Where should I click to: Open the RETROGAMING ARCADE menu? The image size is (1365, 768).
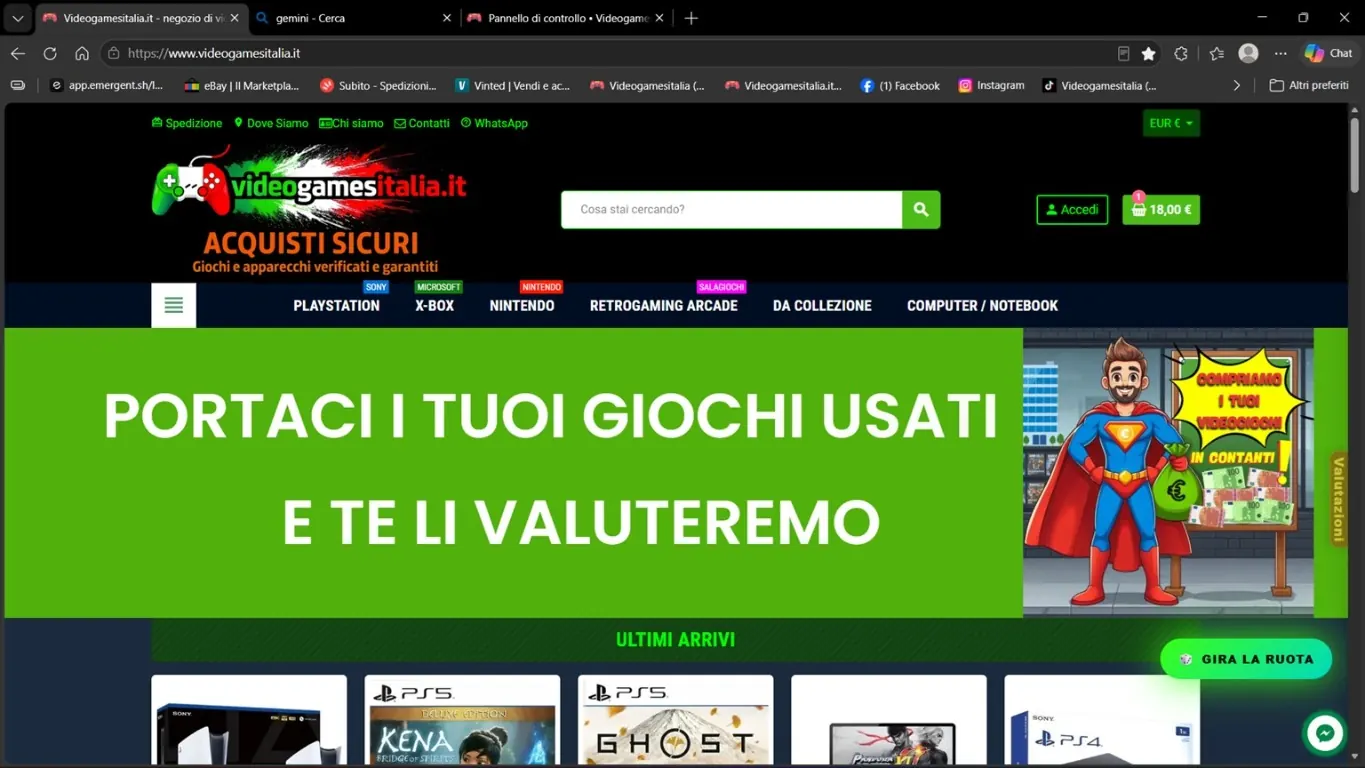pyautogui.click(x=664, y=306)
